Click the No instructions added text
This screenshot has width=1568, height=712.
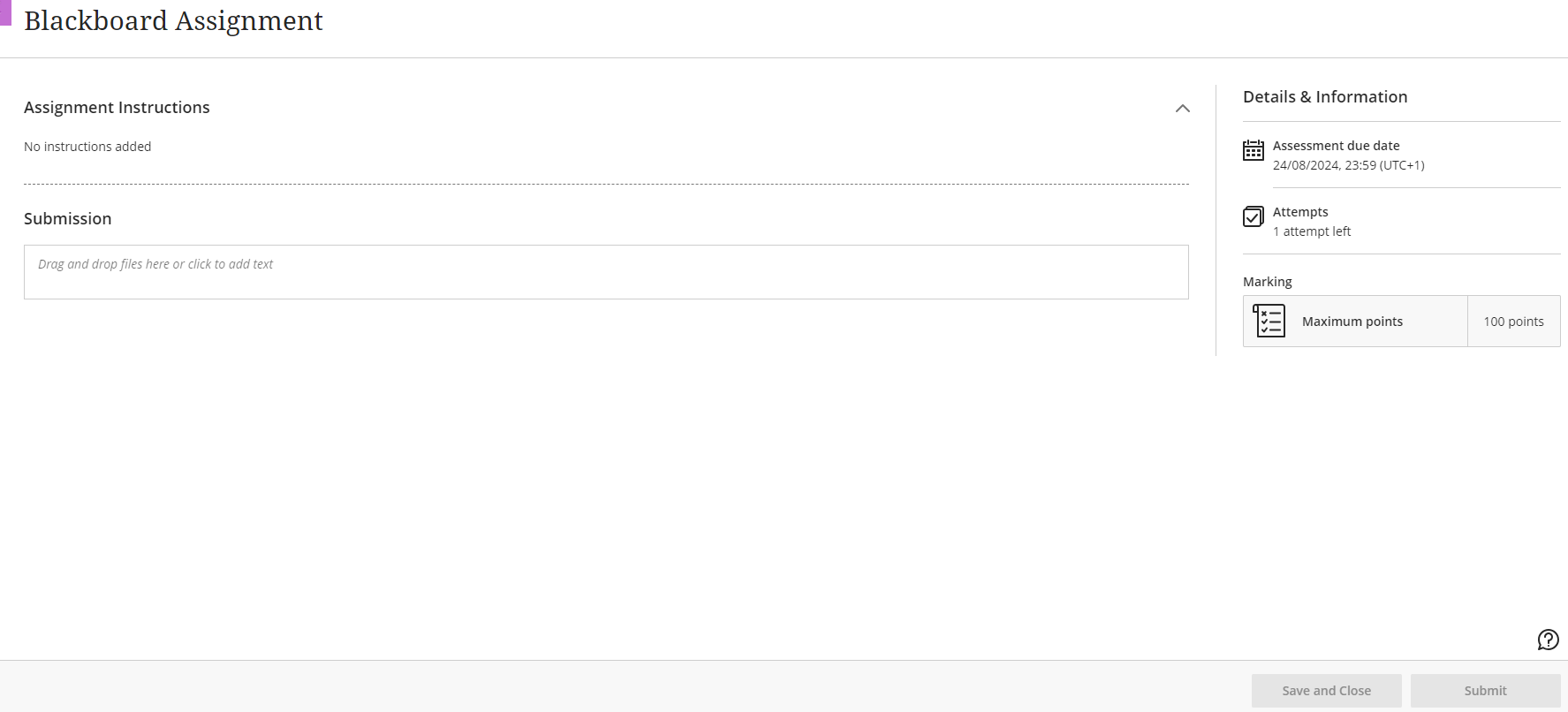click(87, 147)
